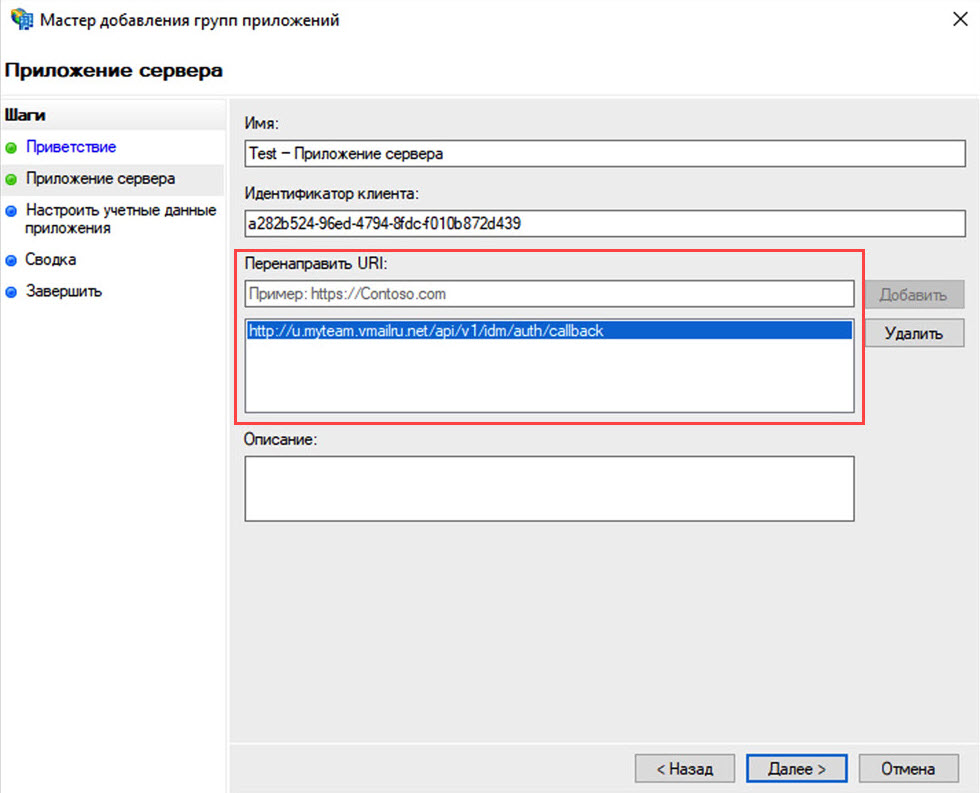Screen dimensions: 980x793
Task: Go back with the Назад button
Action: pos(684,768)
